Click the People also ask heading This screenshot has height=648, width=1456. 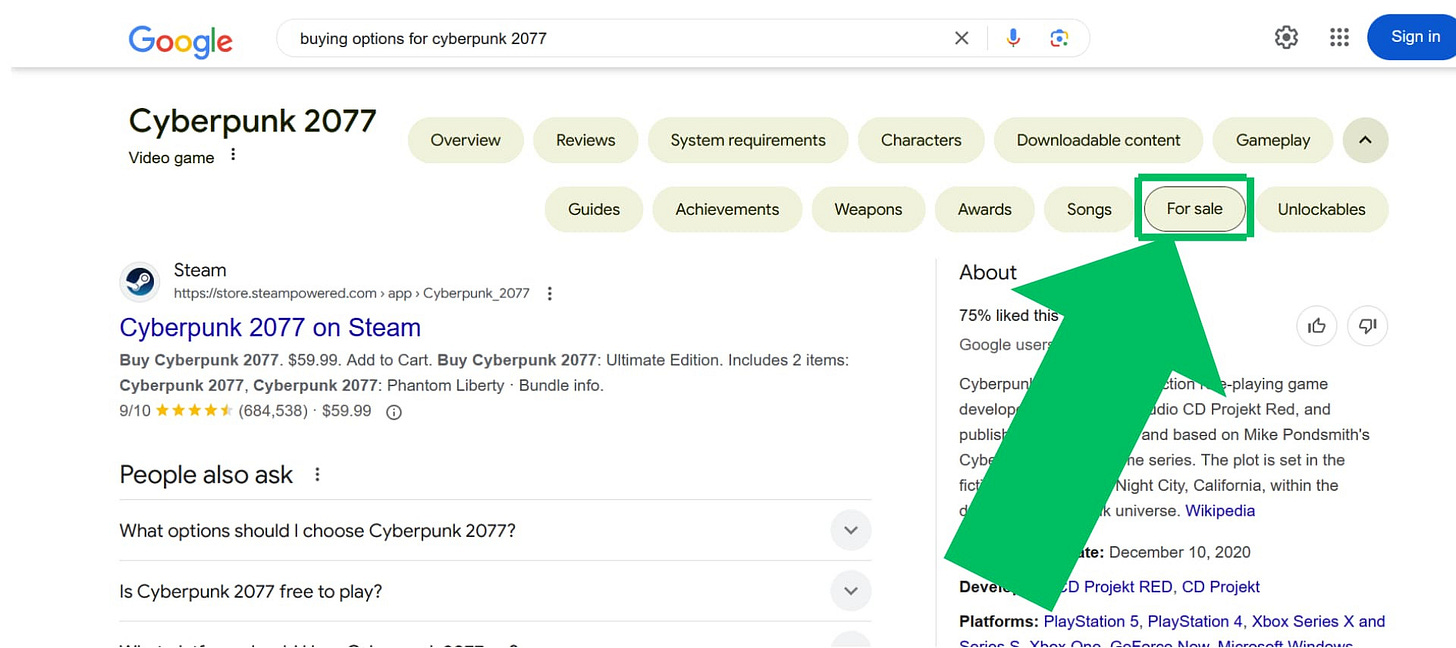(x=206, y=474)
